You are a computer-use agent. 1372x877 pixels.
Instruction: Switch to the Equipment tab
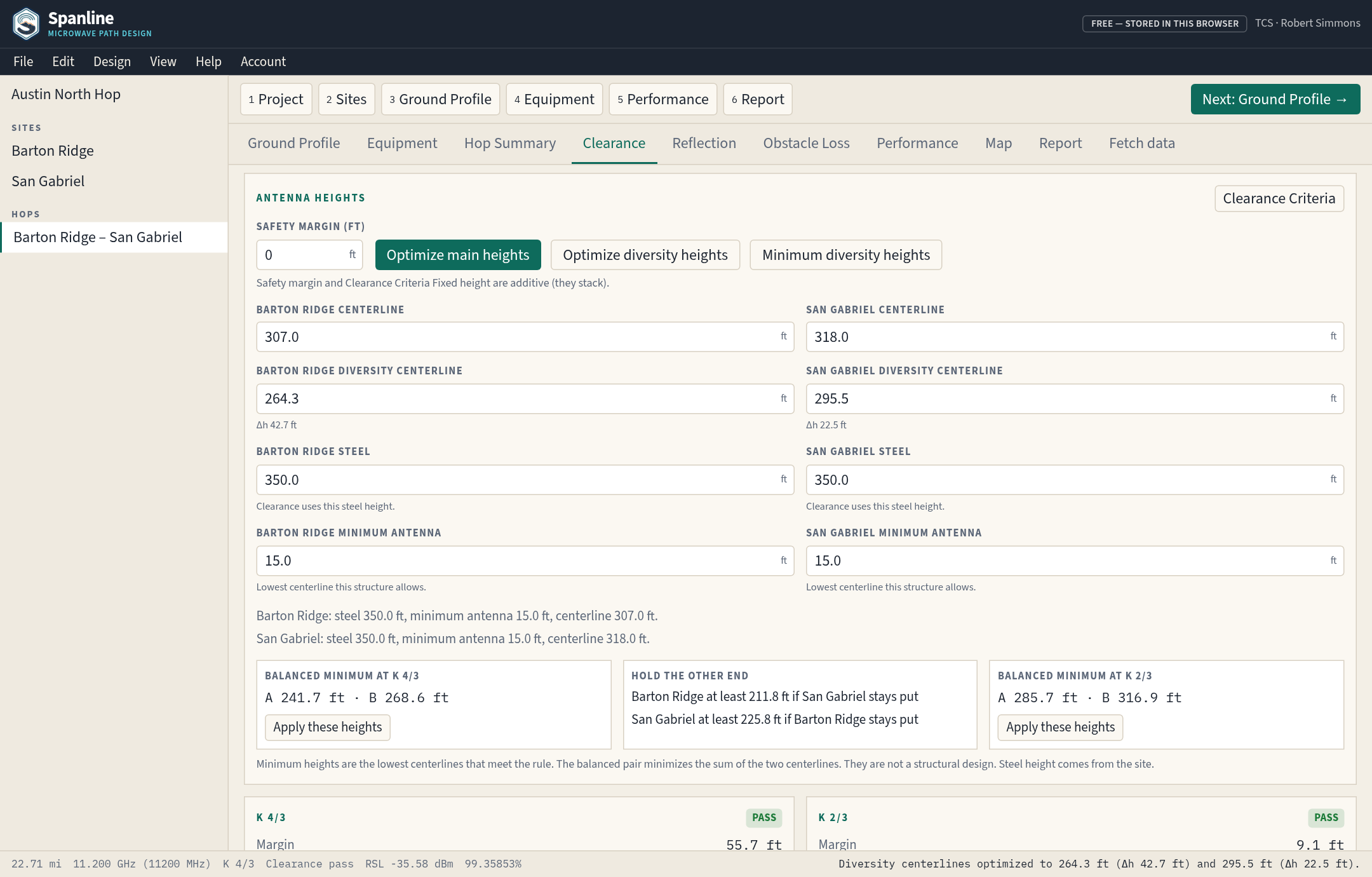[402, 144]
